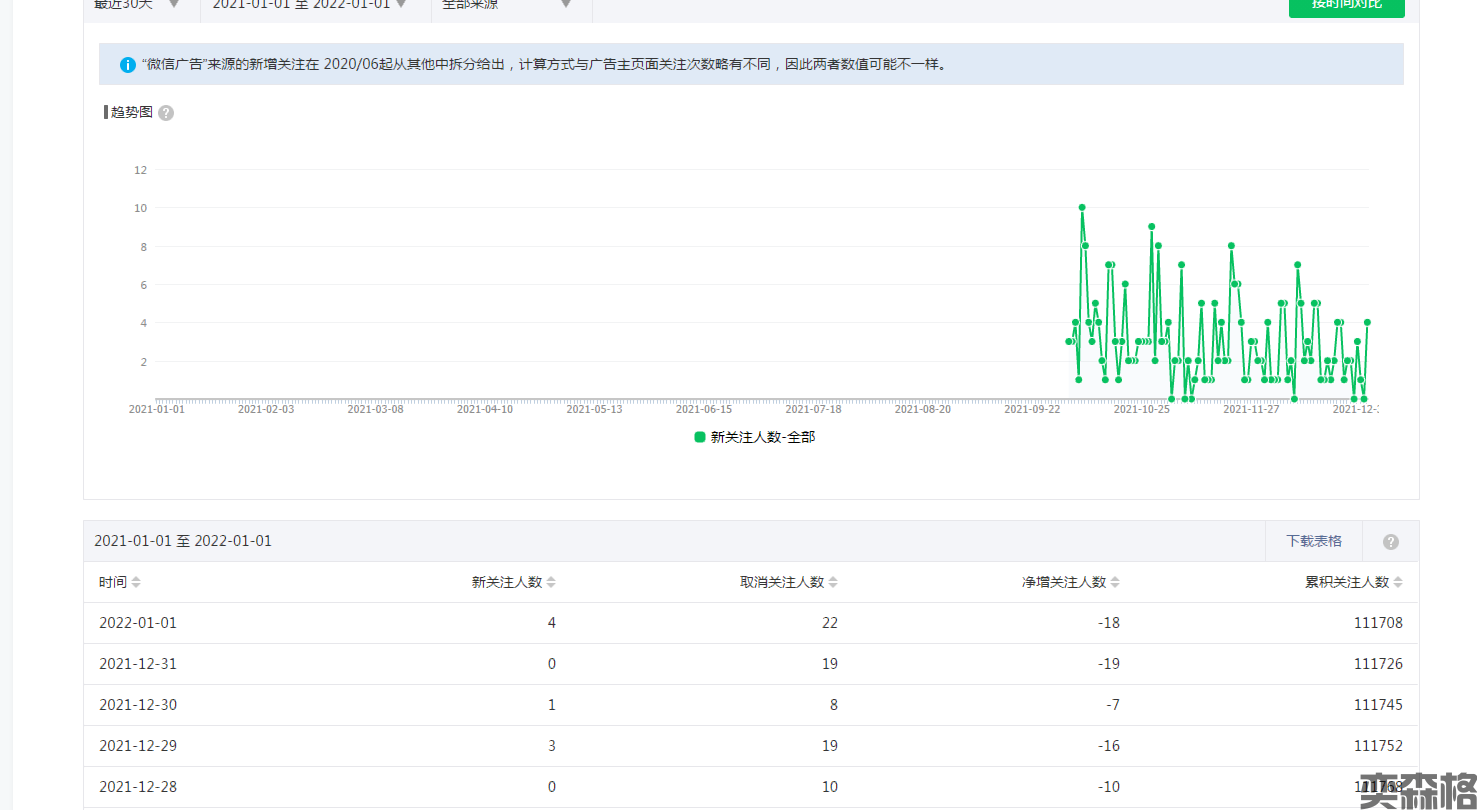Click the green 按时间对比 button
Image resolution: width=1477 pixels, height=810 pixels.
pyautogui.click(x=1346, y=6)
